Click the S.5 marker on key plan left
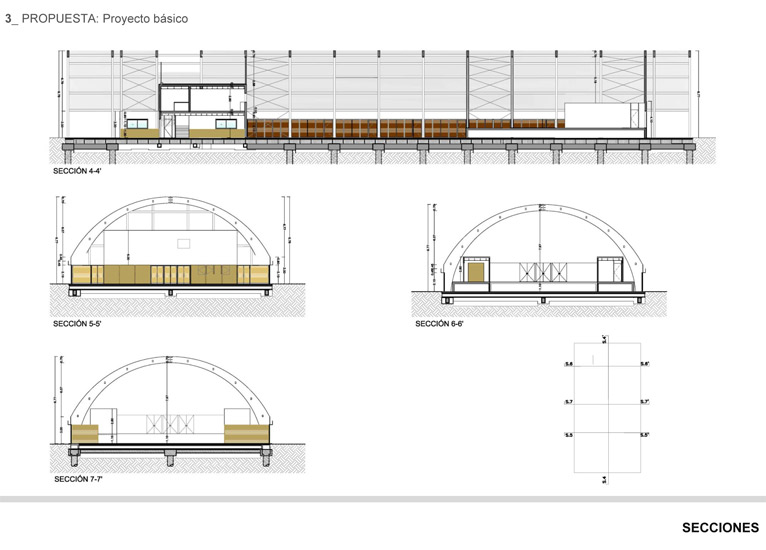The width and height of the screenshot is (766, 550). [568, 435]
